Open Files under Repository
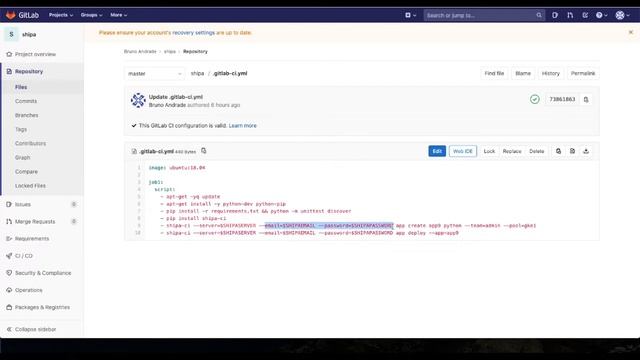Viewport: 640px width, 360px height. pyautogui.click(x=21, y=87)
